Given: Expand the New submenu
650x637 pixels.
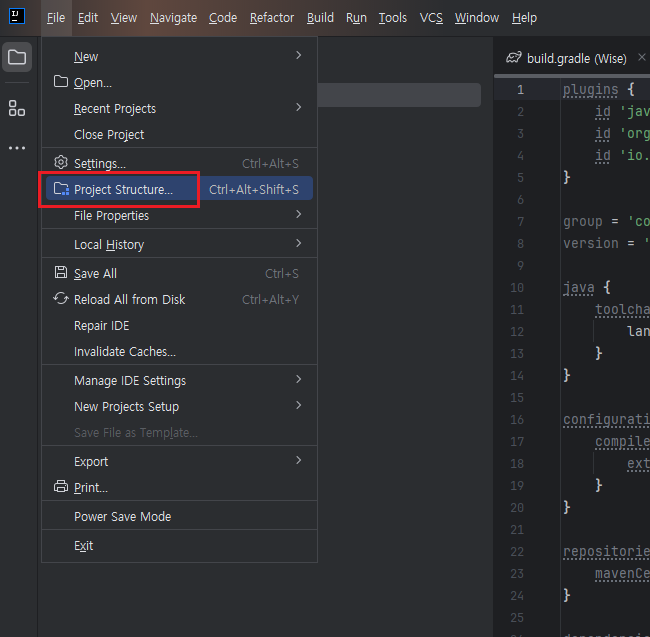Looking at the screenshot, I should (298, 56).
